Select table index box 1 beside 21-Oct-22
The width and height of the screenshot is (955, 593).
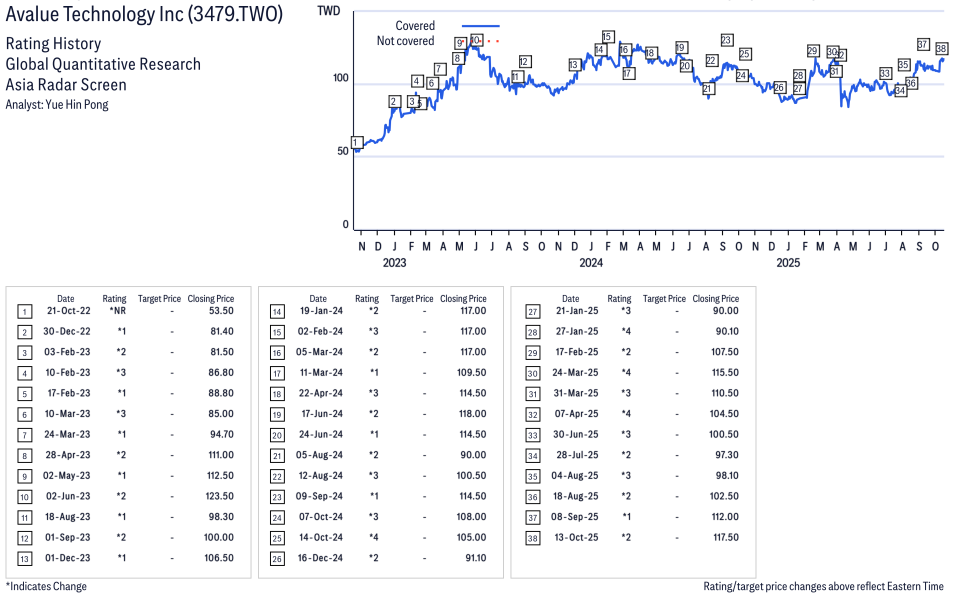pyautogui.click(x=24, y=311)
